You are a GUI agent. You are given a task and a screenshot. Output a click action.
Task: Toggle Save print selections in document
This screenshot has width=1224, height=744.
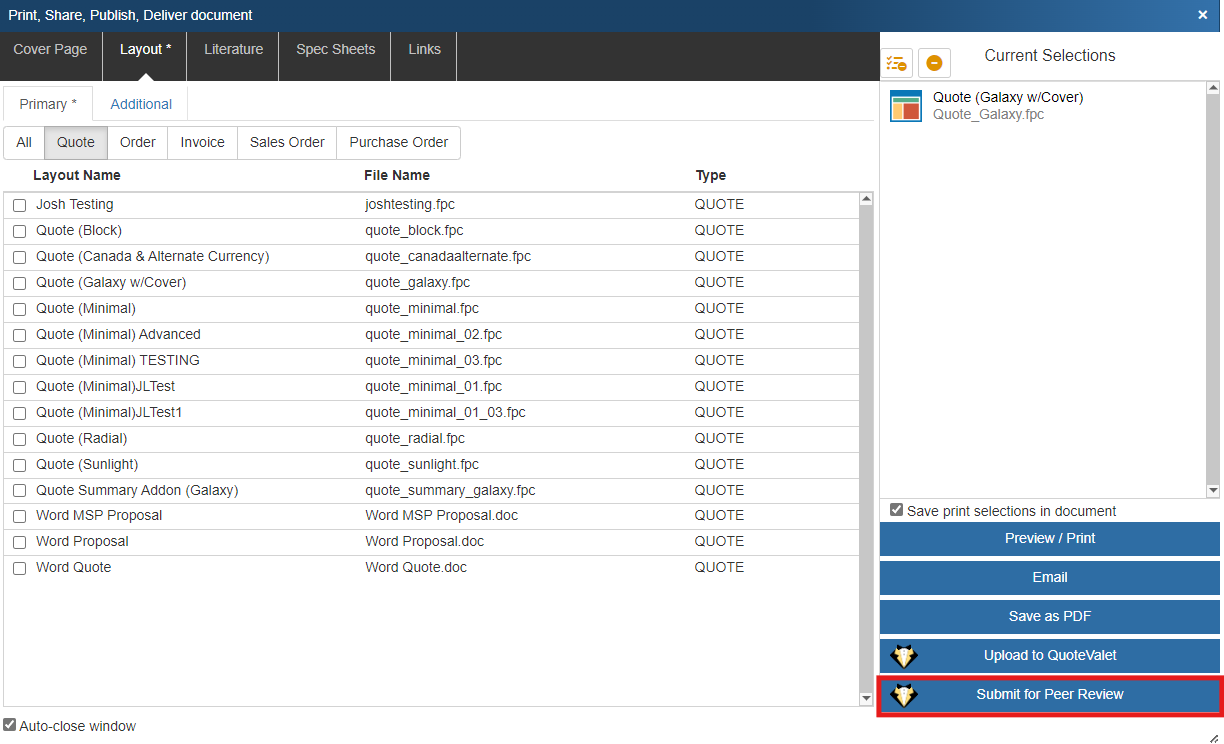897,510
